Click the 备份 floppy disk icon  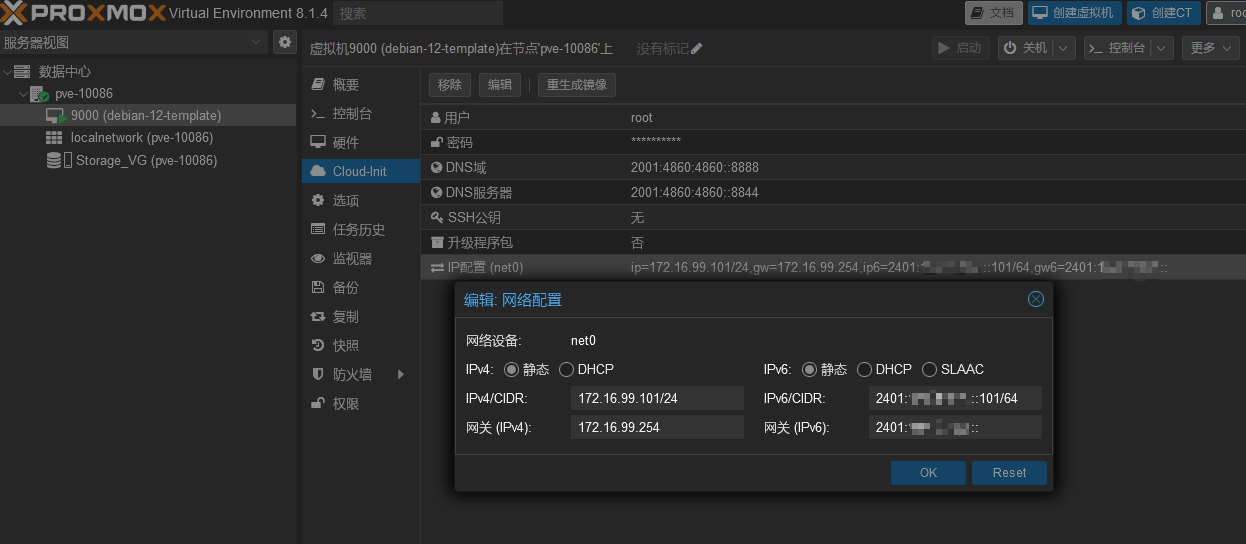(x=318, y=287)
